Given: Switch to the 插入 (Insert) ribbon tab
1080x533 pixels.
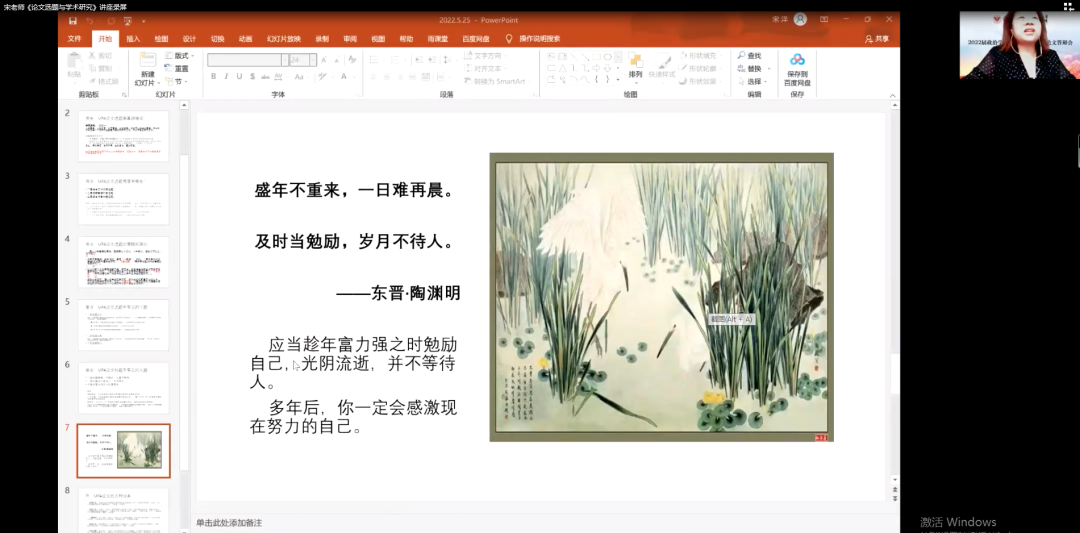Looking at the screenshot, I should (133, 39).
